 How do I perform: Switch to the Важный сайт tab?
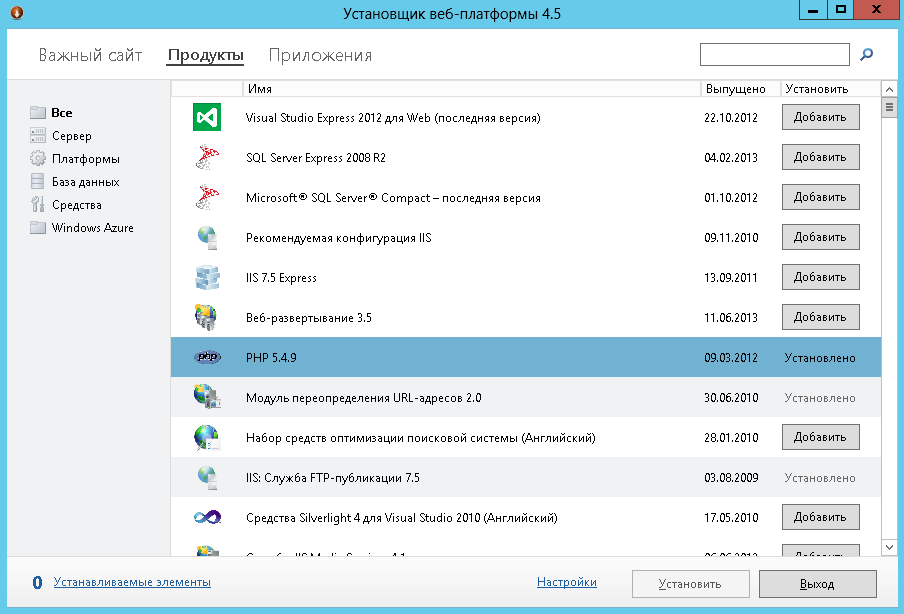coord(90,56)
